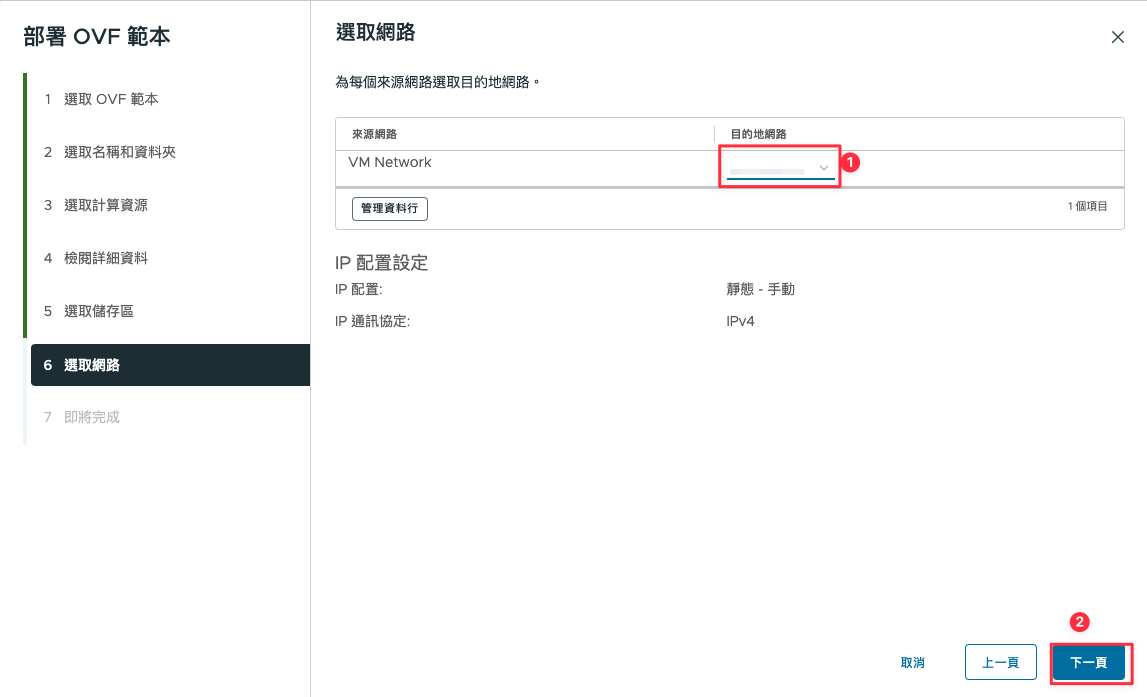The height and width of the screenshot is (697, 1147).
Task: Open the 目的地網路 dropdown for VM Network
Action: pos(781,168)
